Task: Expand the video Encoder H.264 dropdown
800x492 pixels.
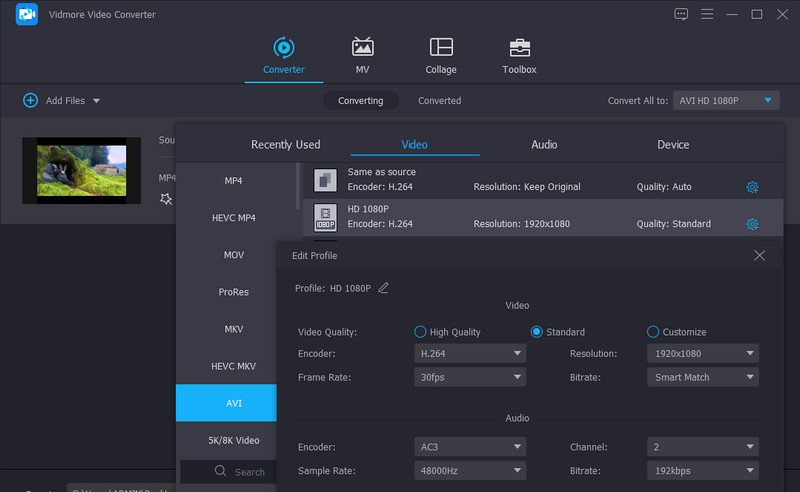Action: click(470, 353)
